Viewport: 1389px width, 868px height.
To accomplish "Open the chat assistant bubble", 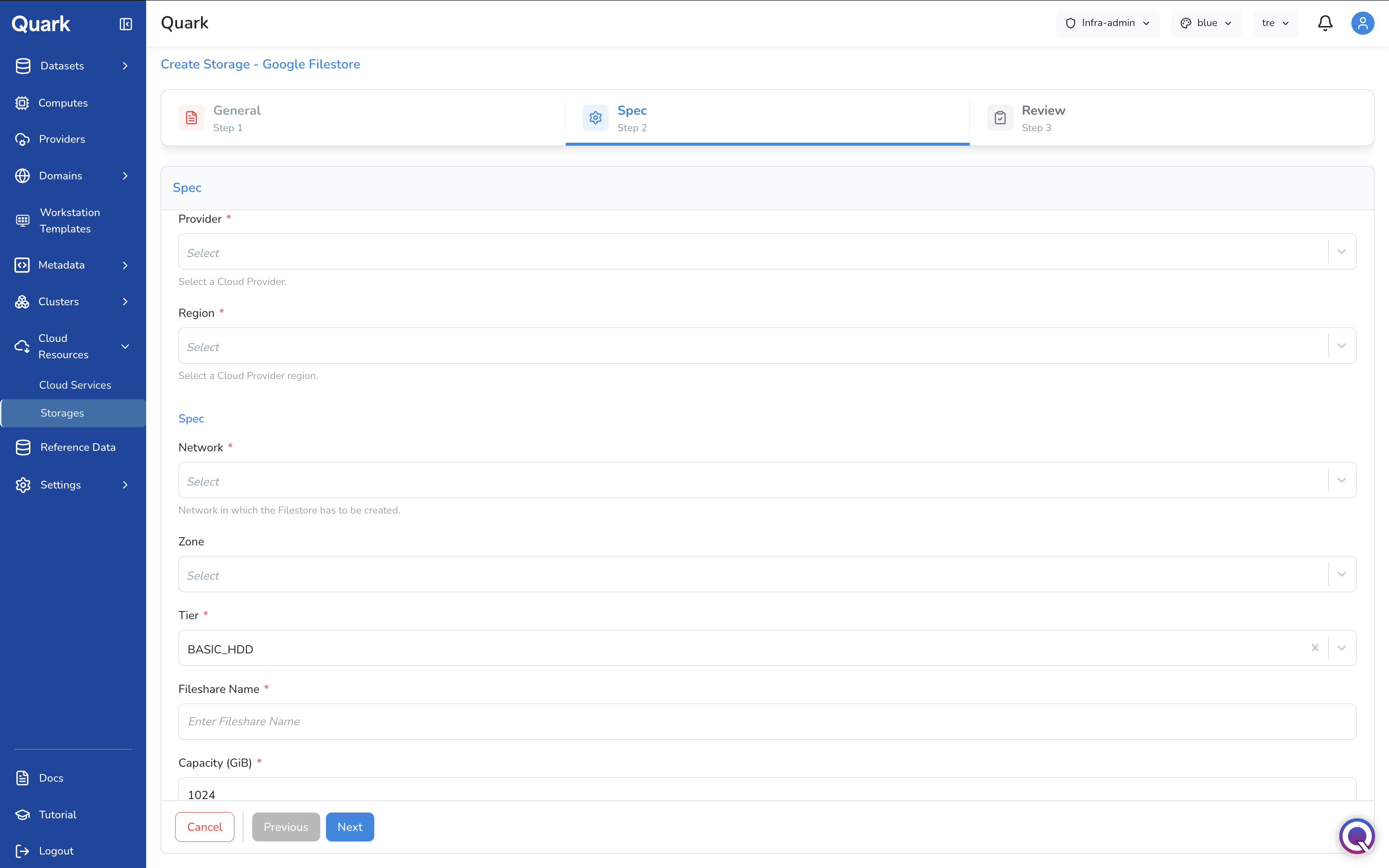I will pos(1357,836).
